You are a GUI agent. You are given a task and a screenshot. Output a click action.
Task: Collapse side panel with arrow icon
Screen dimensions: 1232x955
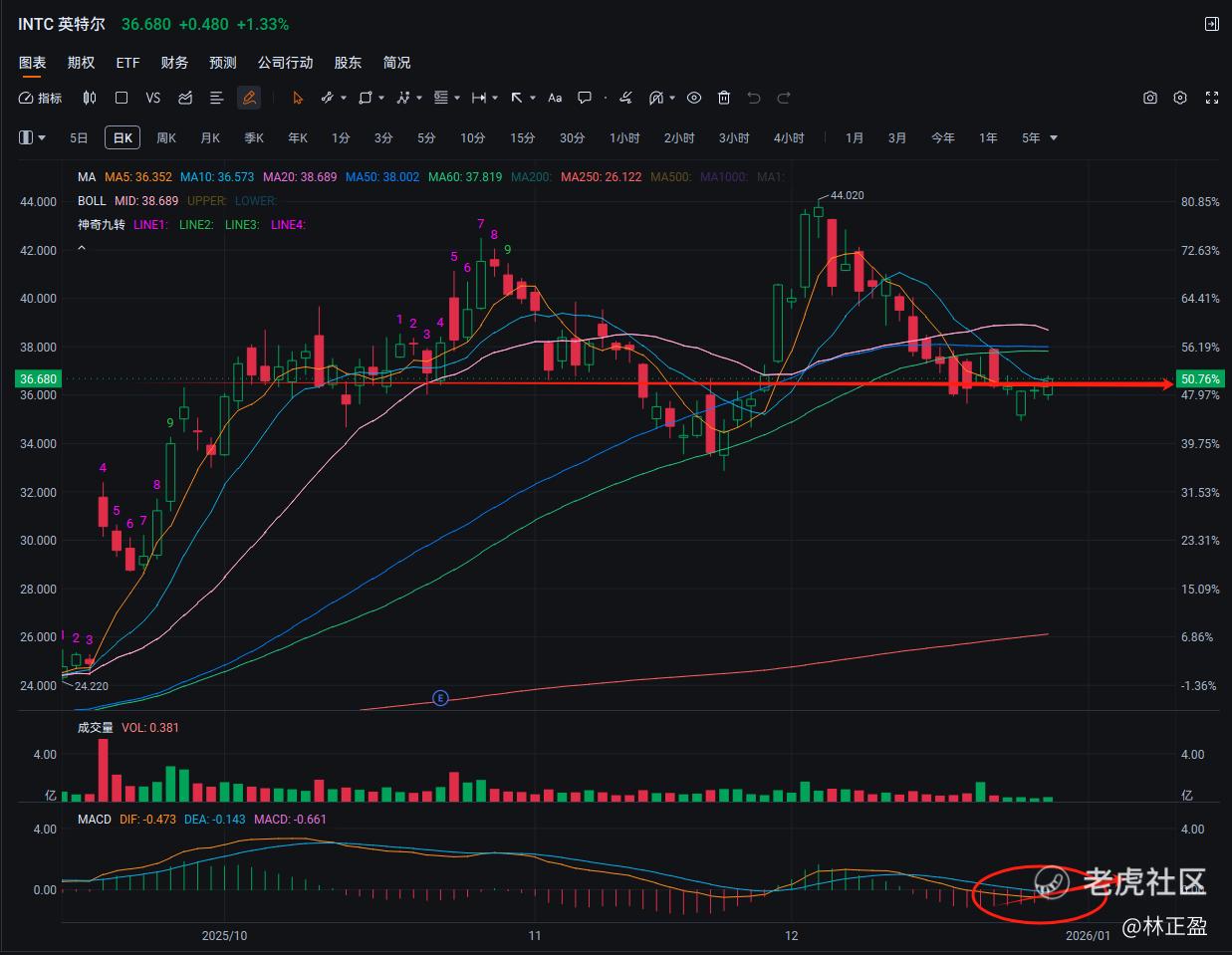1212,24
